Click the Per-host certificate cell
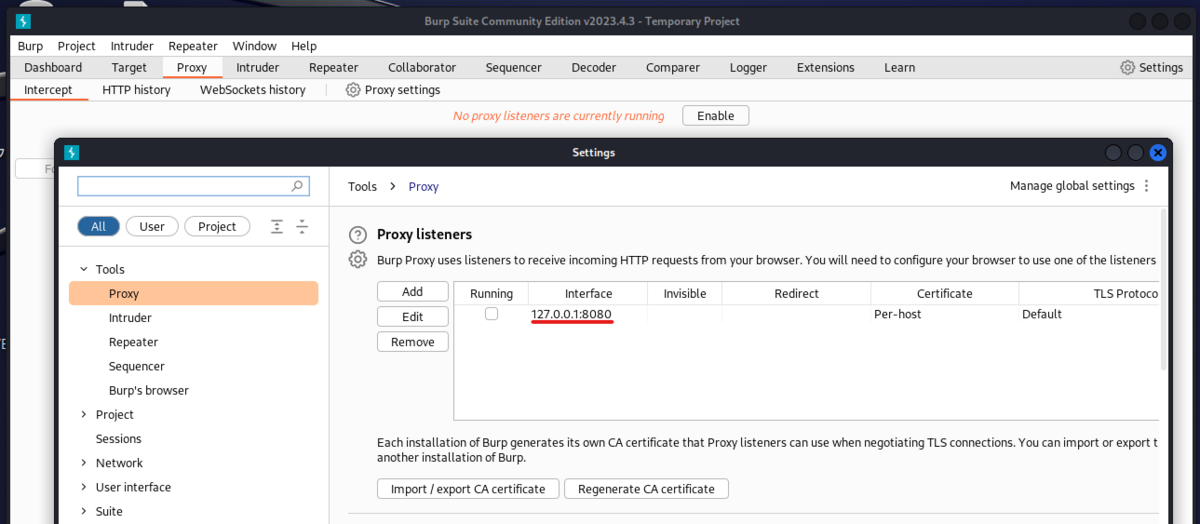Viewport: 1200px width, 524px height. (x=944, y=314)
